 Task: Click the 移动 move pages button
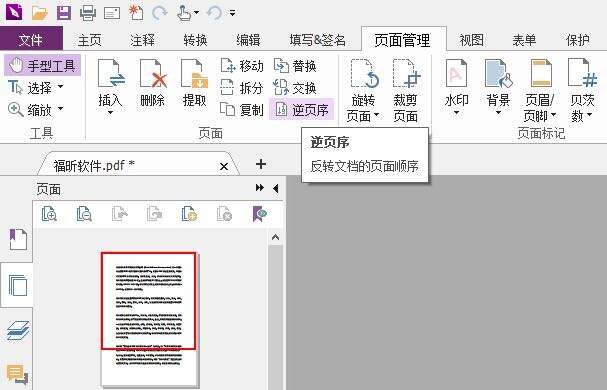pyautogui.click(x=242, y=66)
